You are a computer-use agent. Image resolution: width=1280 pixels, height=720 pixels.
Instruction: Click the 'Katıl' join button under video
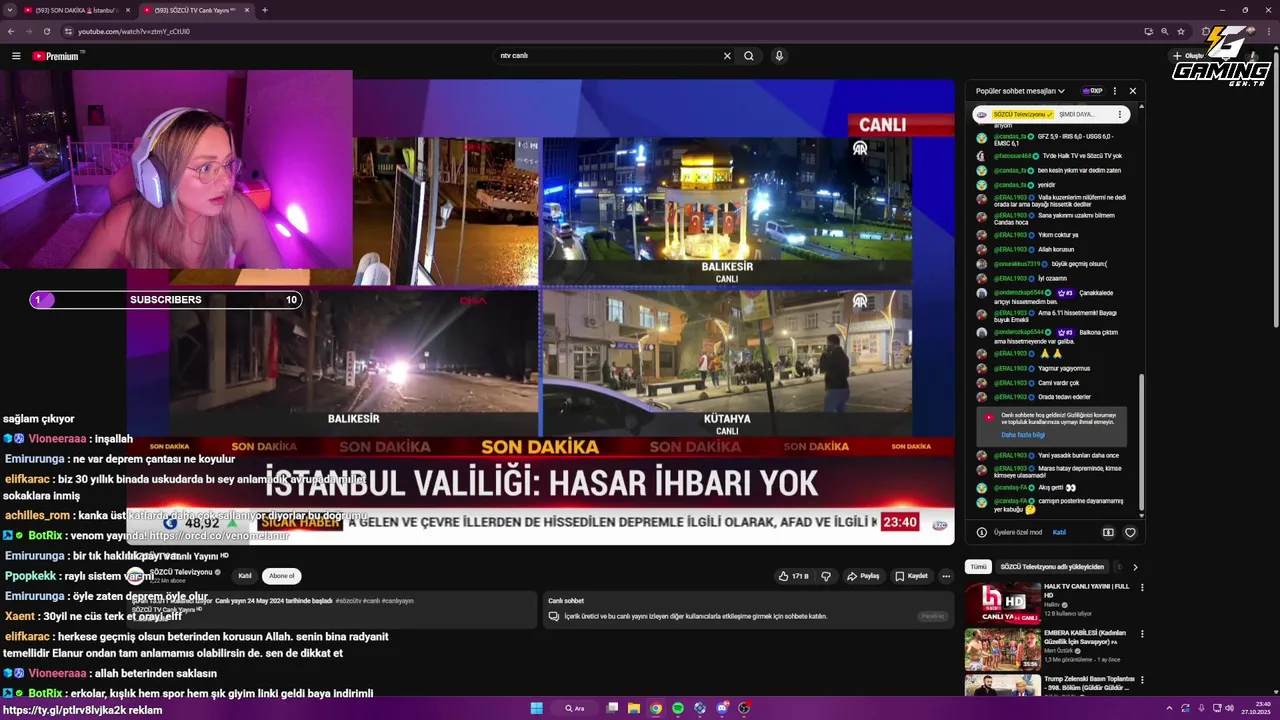[245, 576]
